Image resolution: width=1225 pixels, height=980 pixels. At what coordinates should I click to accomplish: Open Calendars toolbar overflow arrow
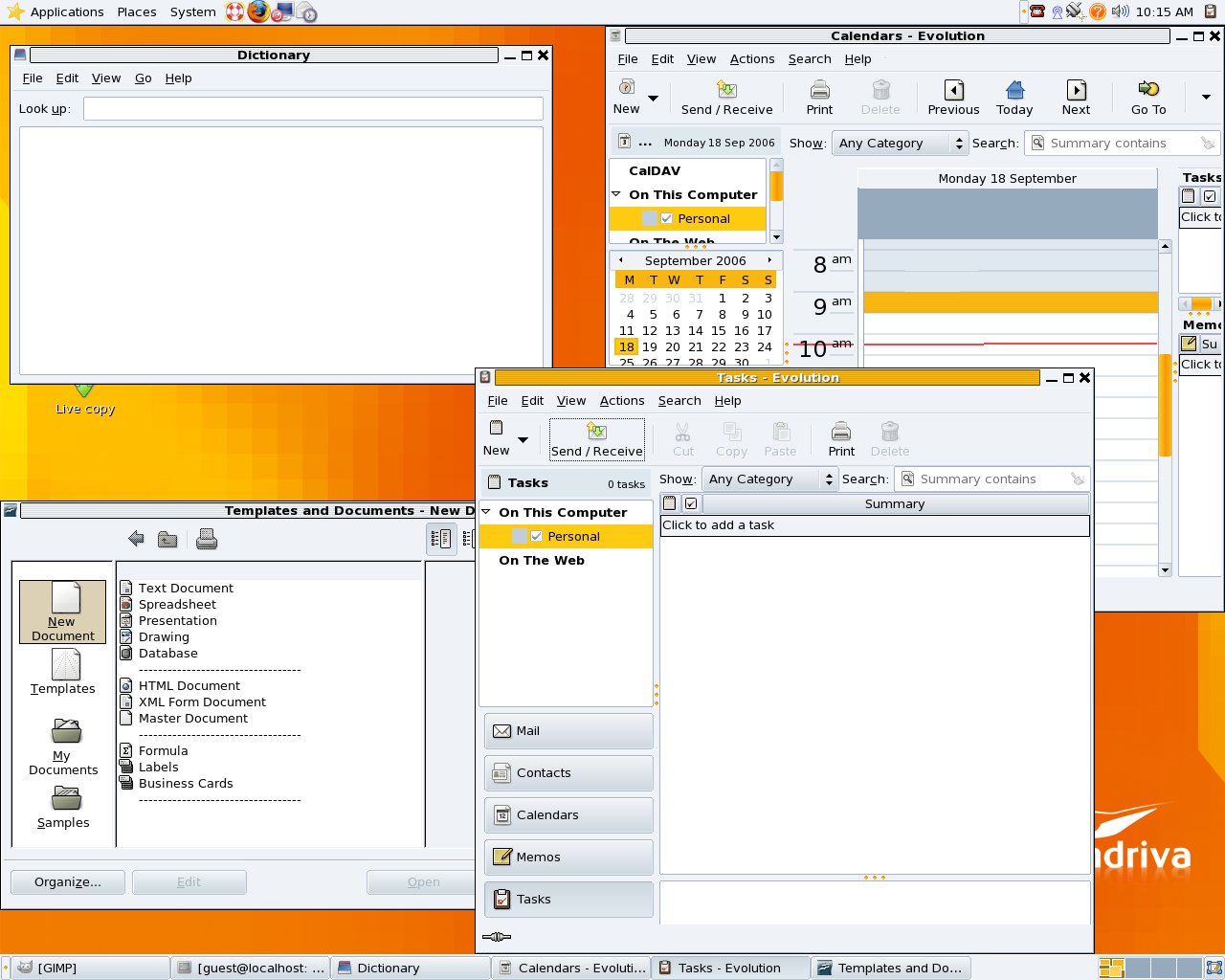tap(1205, 97)
